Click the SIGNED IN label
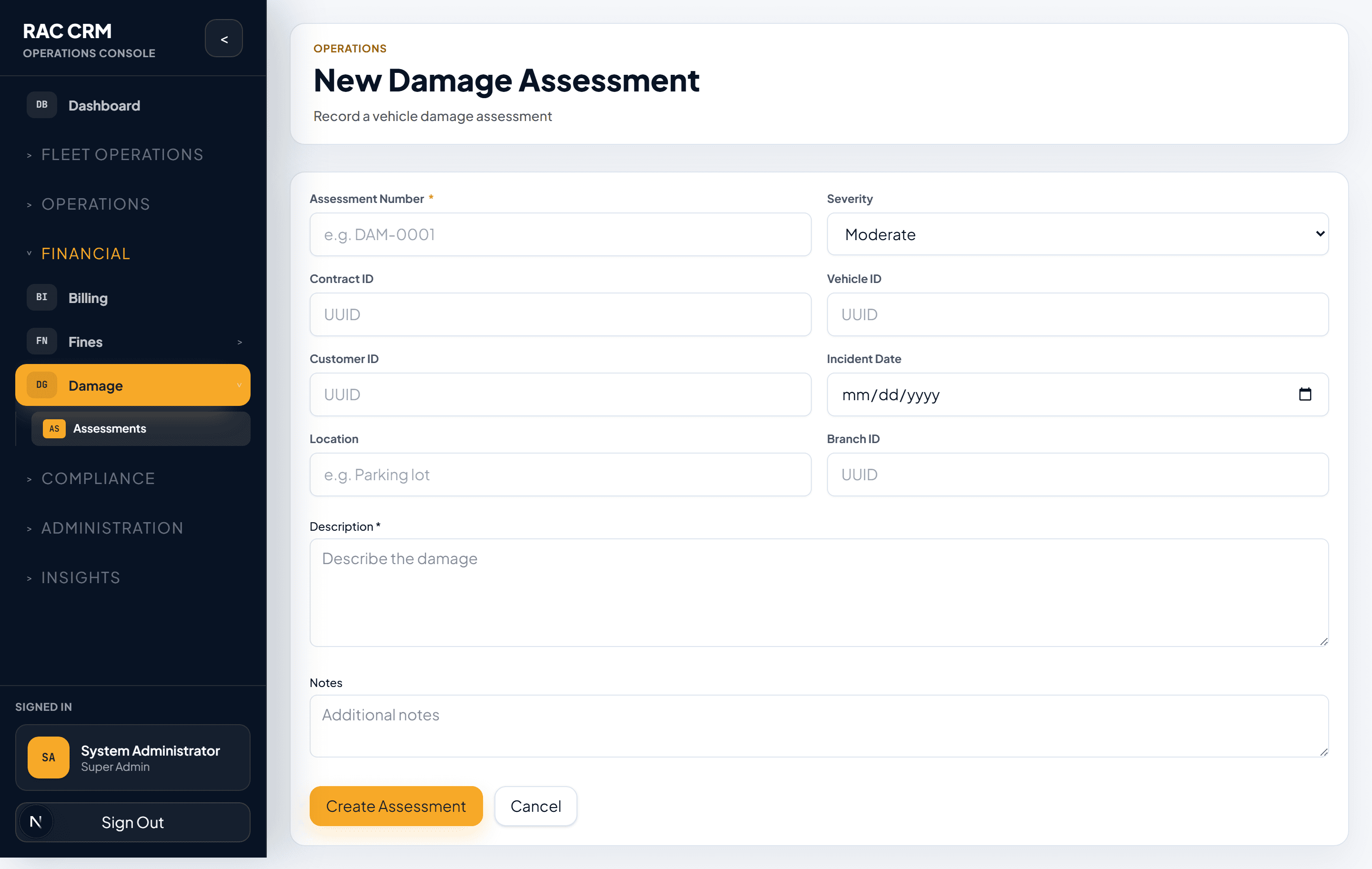The height and width of the screenshot is (869, 1372). pyautogui.click(x=43, y=707)
